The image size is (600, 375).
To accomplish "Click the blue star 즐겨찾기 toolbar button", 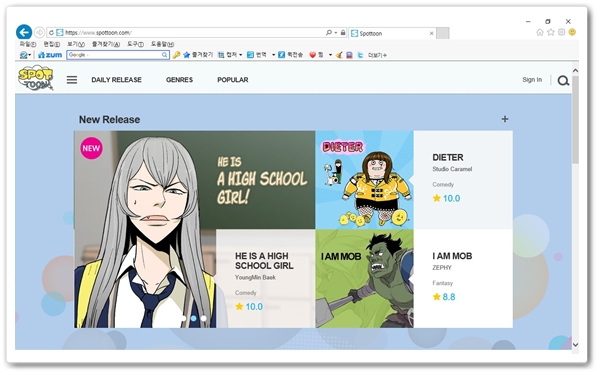I will 198,55.
